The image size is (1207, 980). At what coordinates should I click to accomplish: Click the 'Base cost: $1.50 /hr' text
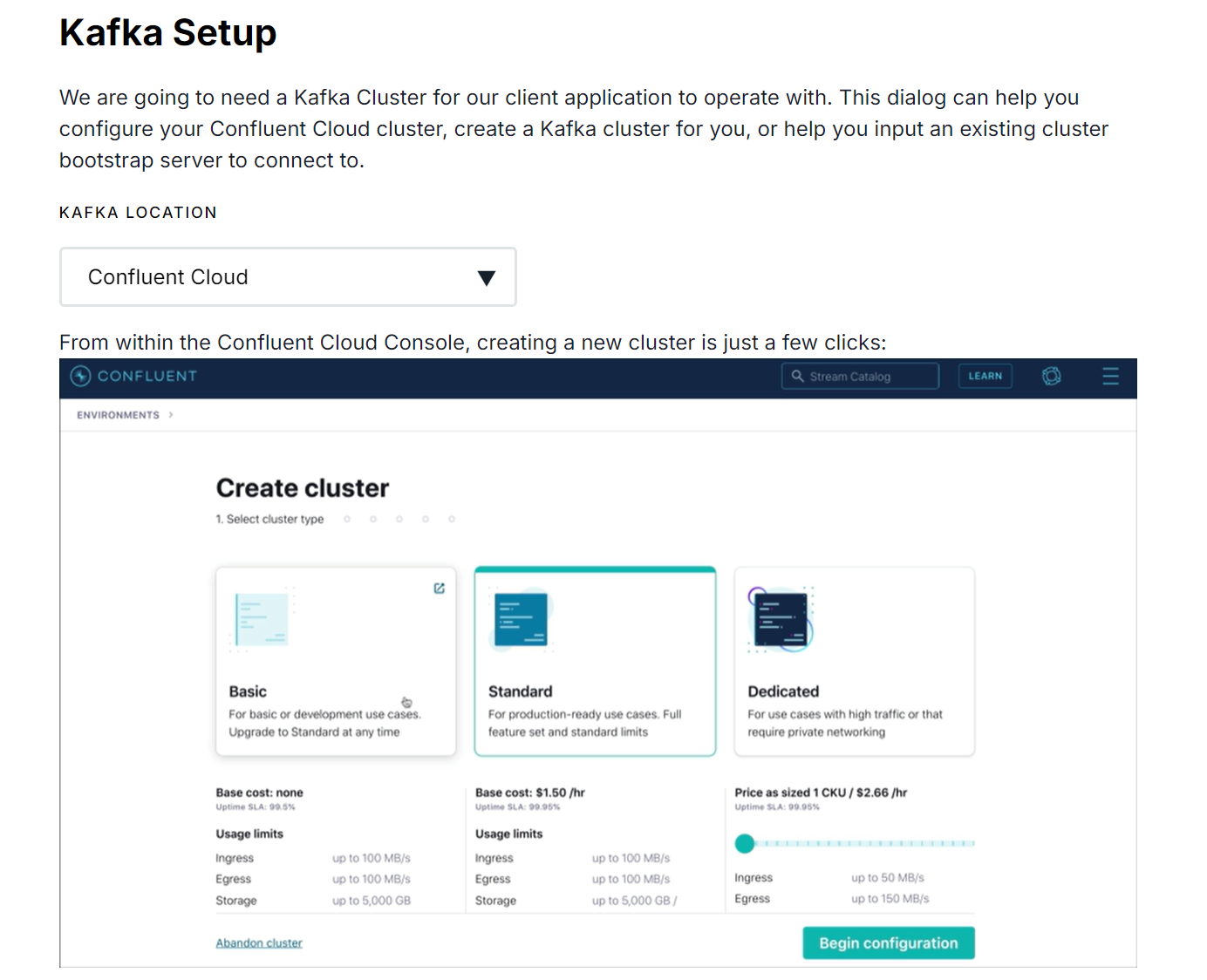[x=530, y=793]
